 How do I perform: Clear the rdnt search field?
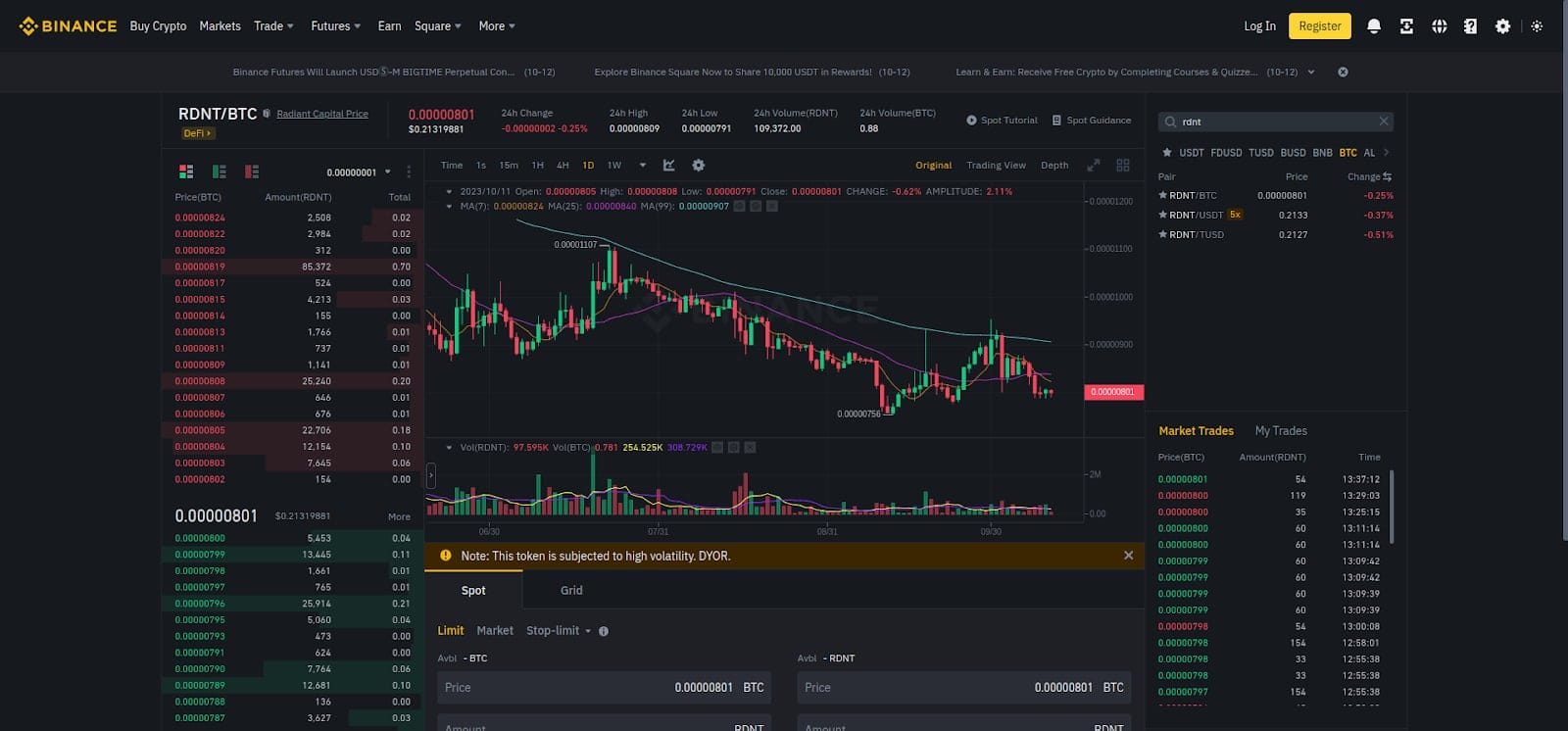pyautogui.click(x=1384, y=122)
